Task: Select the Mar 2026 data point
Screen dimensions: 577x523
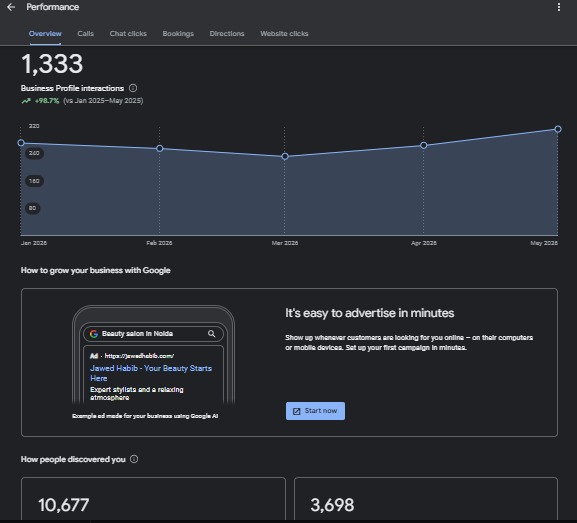Action: tap(285, 156)
